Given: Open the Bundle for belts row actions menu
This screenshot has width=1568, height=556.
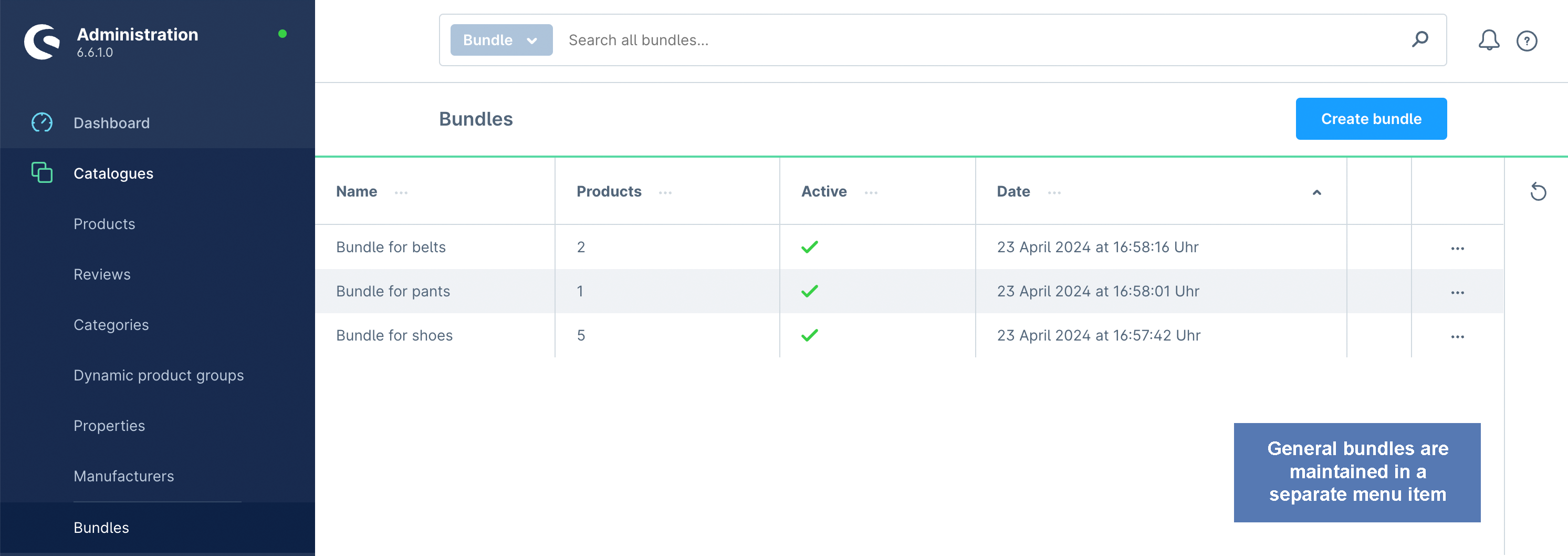Looking at the screenshot, I should click(x=1457, y=248).
